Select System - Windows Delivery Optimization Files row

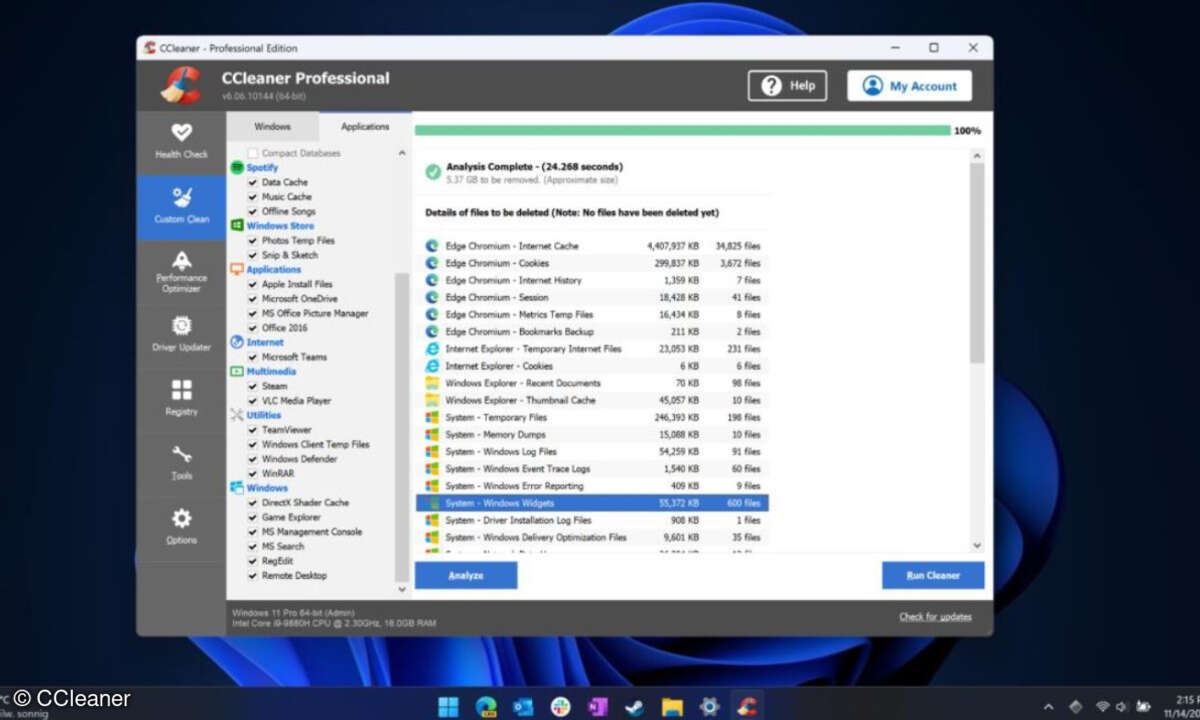(592, 537)
